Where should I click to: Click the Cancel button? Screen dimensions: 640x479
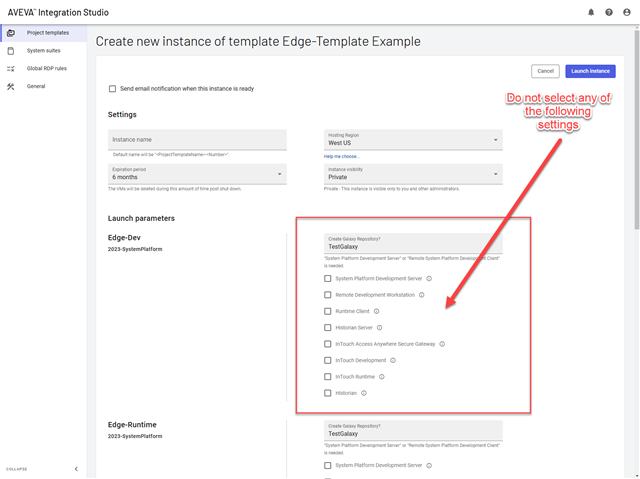(x=545, y=71)
